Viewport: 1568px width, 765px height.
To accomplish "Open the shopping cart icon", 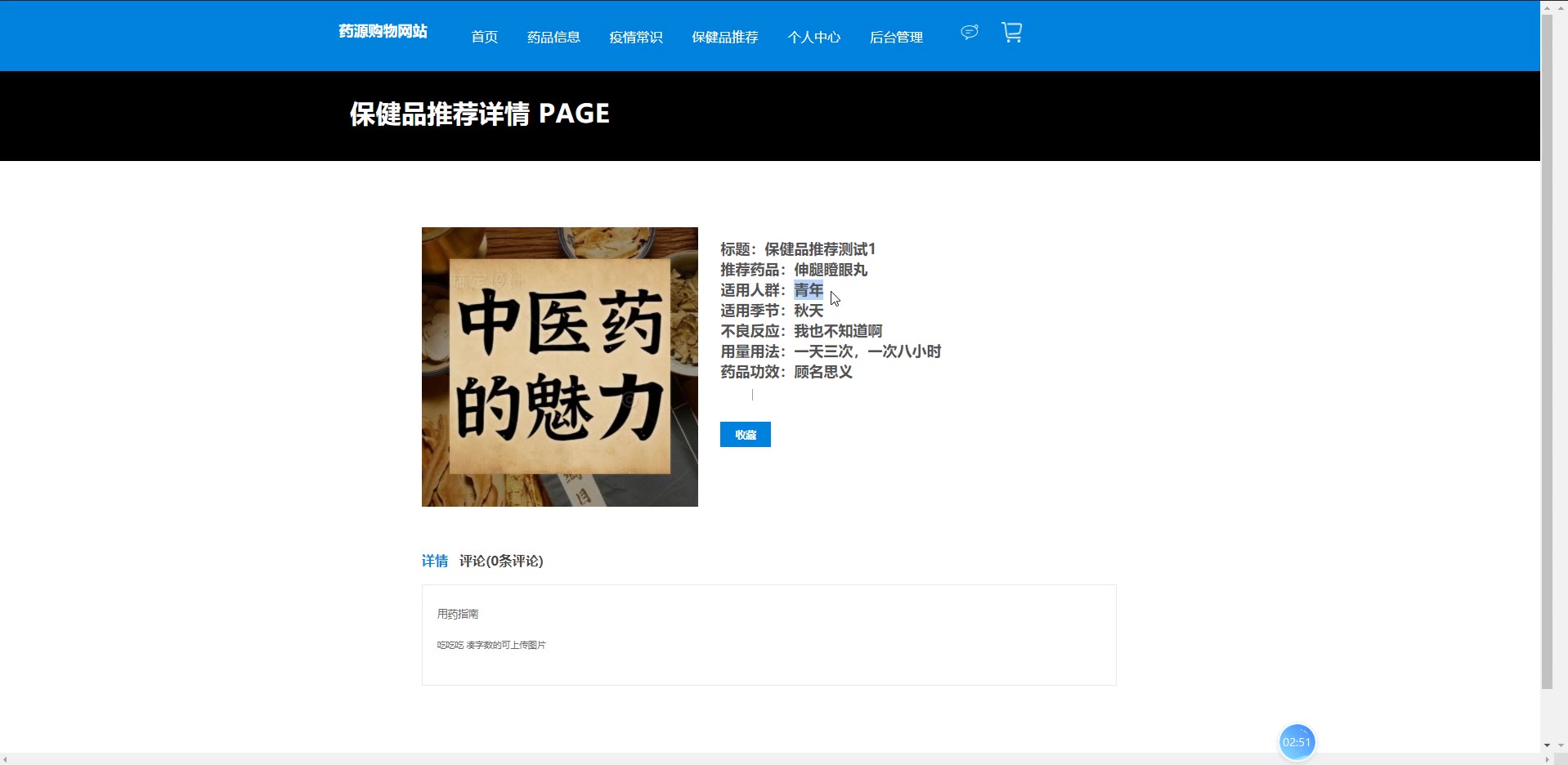I will coord(1012,33).
